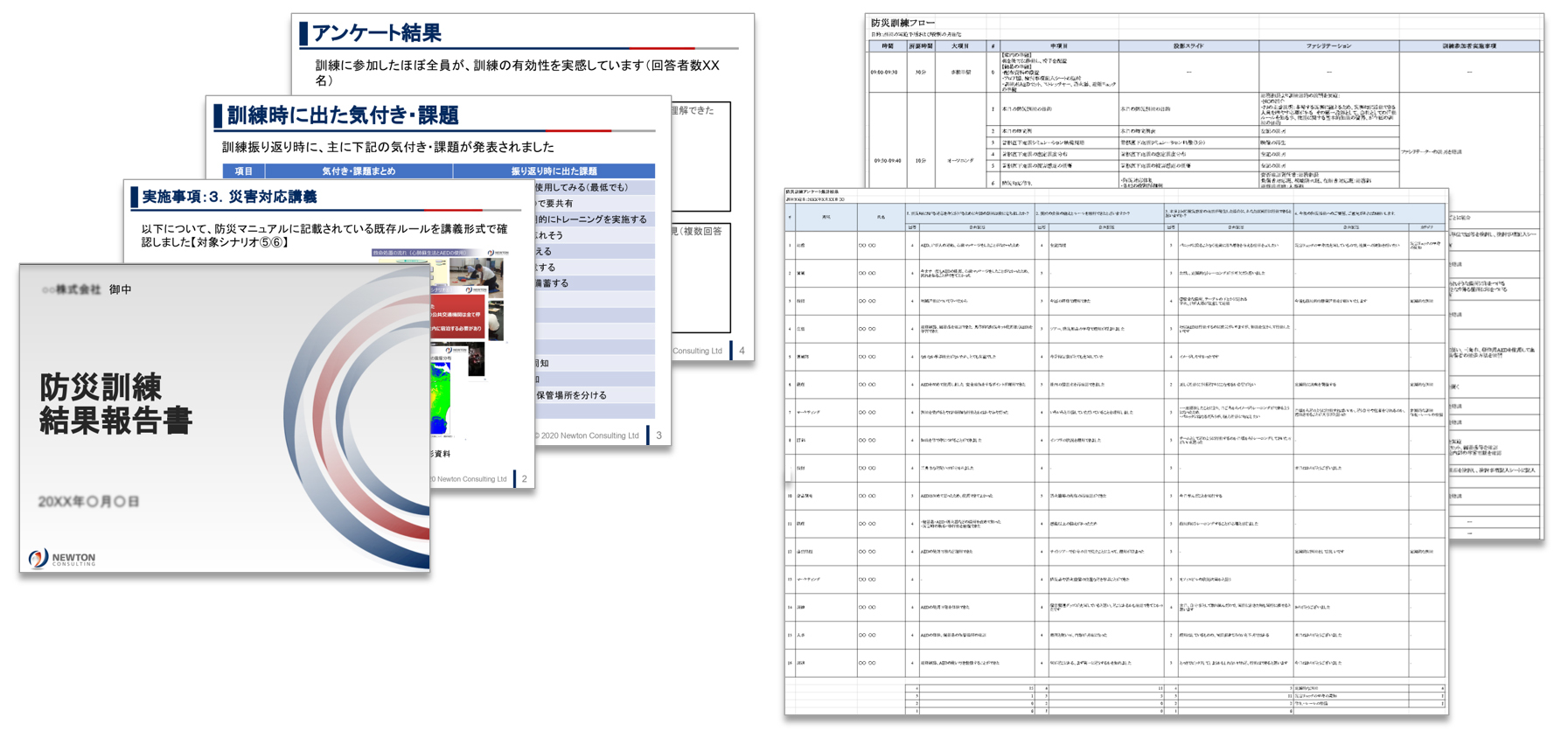Select the 訓練時に出た気付き・課題 slide heading

(x=342, y=115)
